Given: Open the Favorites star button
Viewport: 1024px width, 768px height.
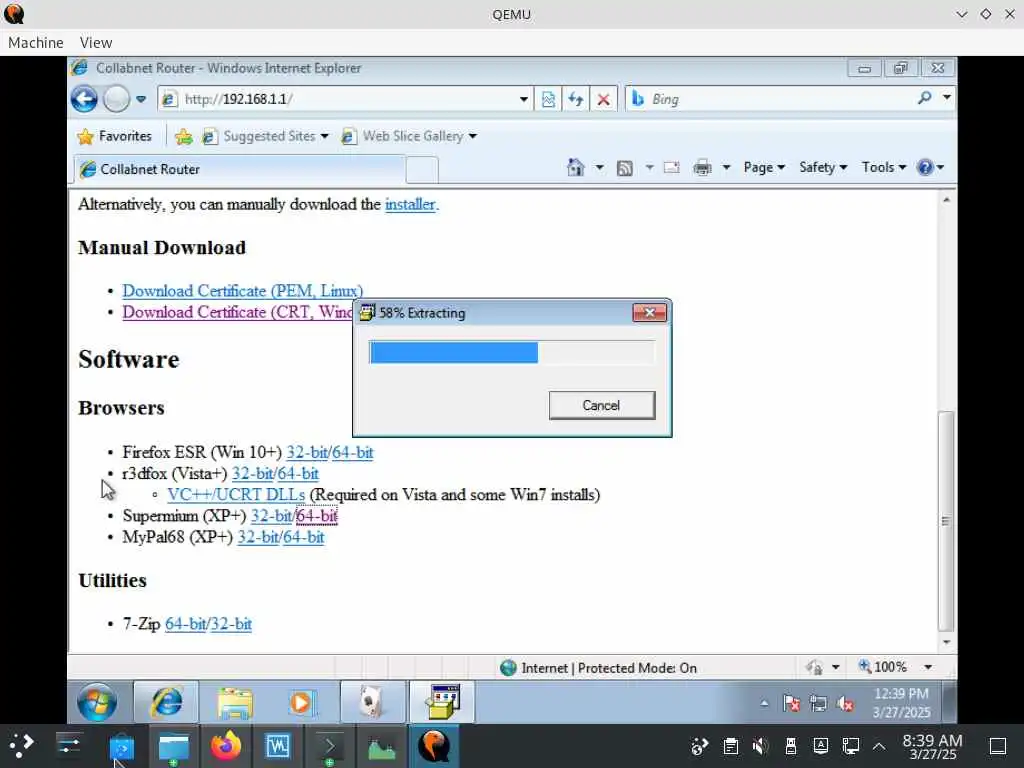Looking at the screenshot, I should 115,136.
